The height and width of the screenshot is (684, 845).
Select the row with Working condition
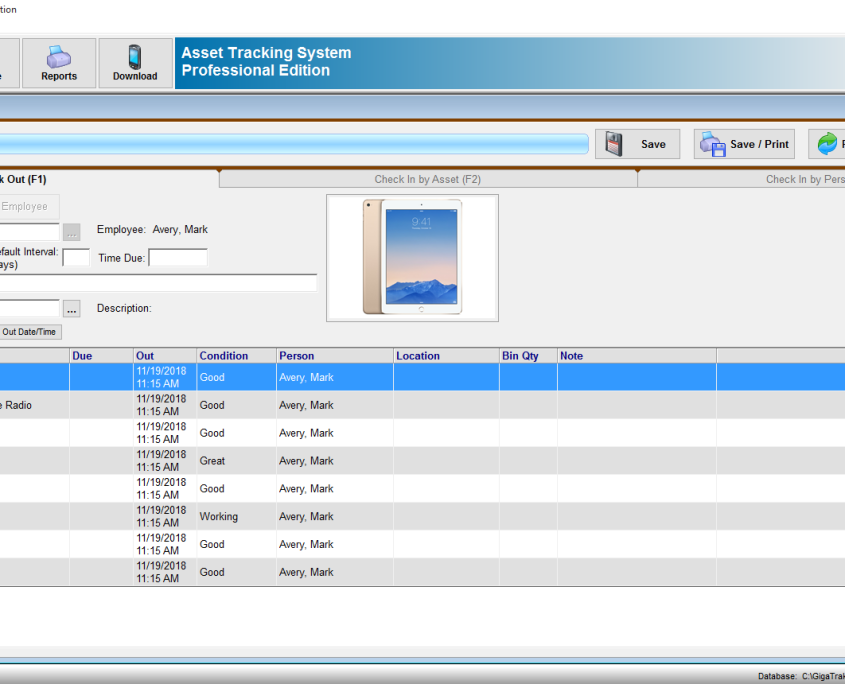422,516
